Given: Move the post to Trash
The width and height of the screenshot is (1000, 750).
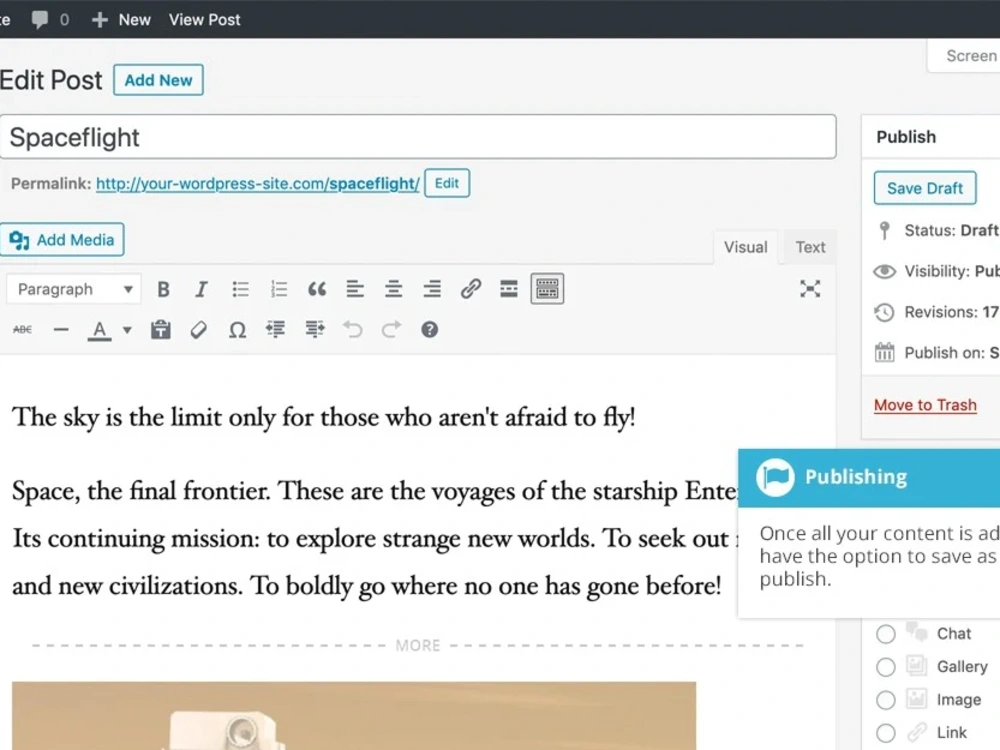Looking at the screenshot, I should (x=925, y=405).
